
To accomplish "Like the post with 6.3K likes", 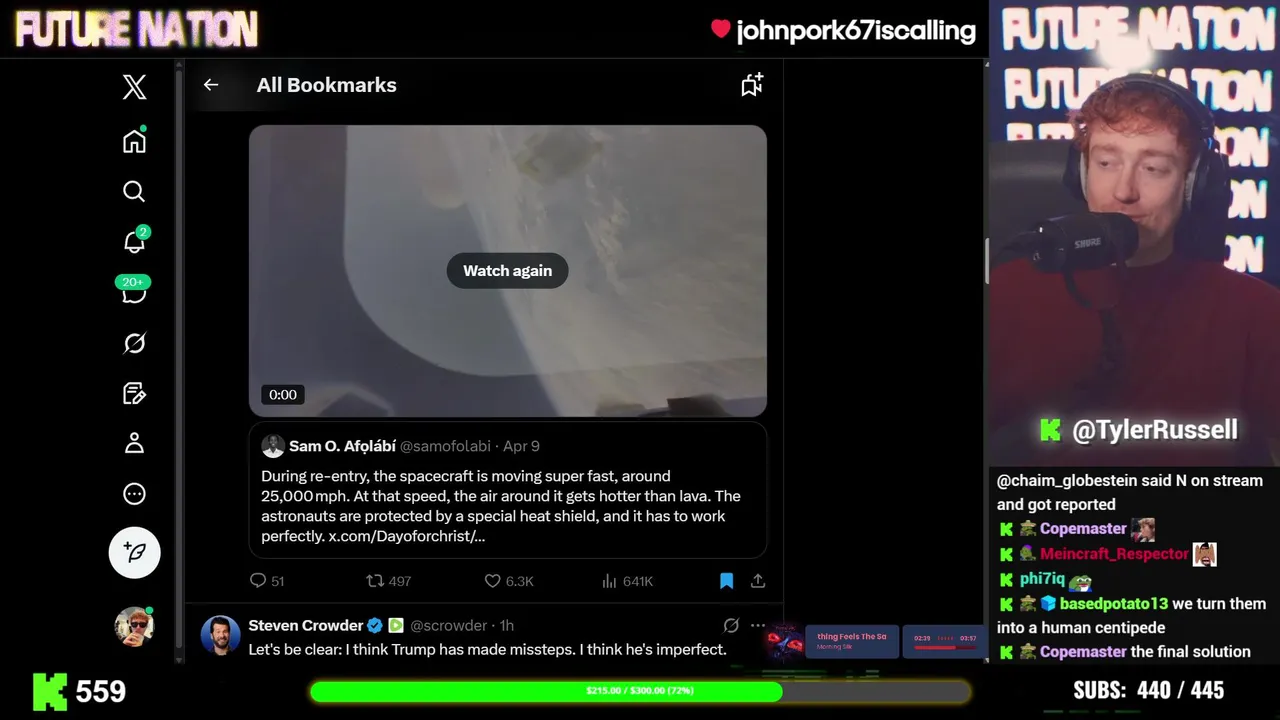I will [x=508, y=581].
